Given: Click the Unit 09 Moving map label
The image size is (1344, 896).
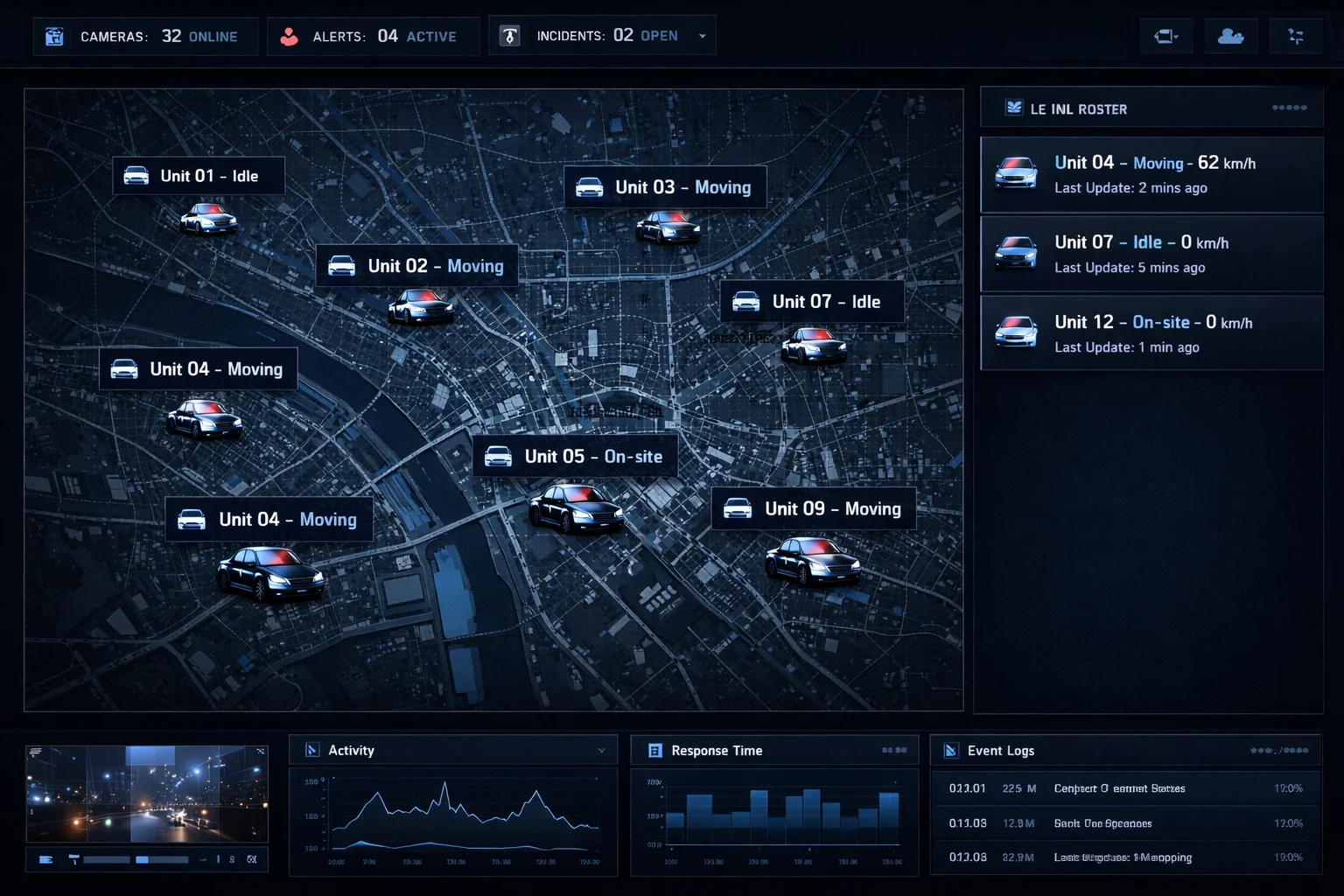Looking at the screenshot, I should [814, 508].
